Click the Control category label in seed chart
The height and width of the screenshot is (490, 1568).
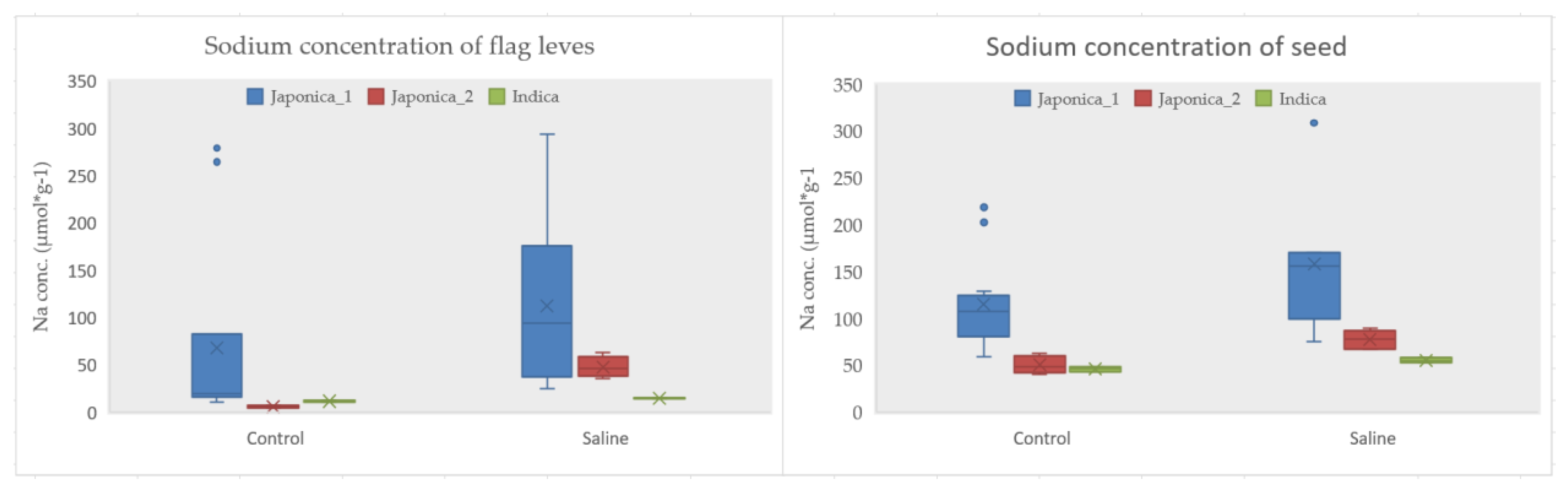[1042, 438]
